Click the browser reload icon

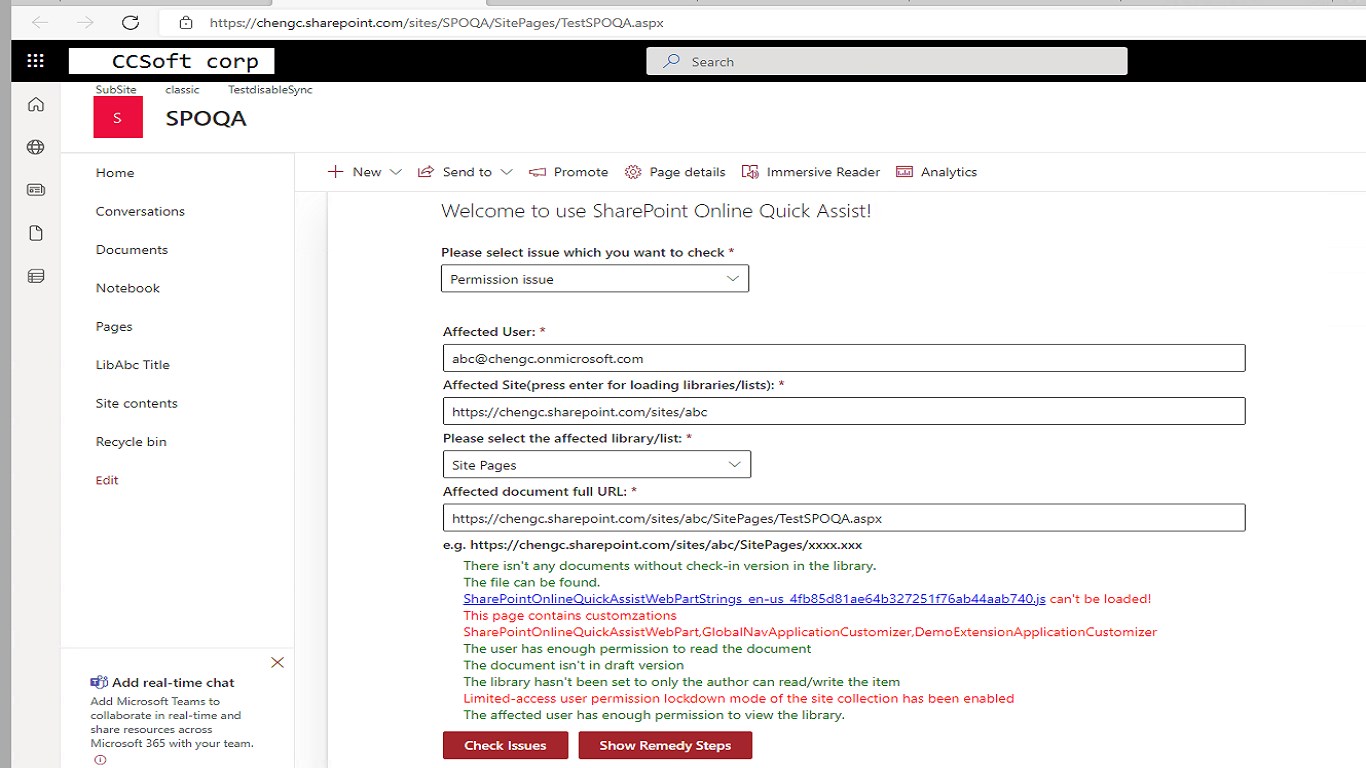click(x=130, y=22)
